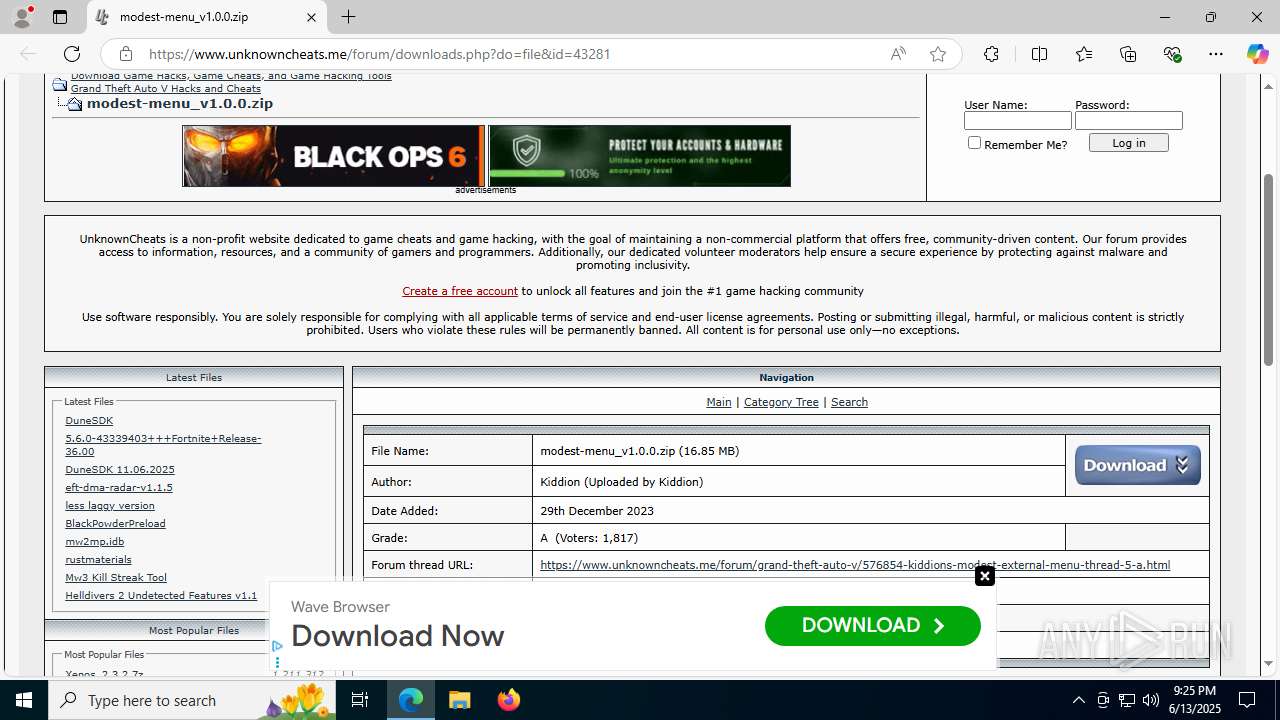Screen dimensions: 1280x720
Task: Open the tab actions menu icon
Action: point(60,17)
